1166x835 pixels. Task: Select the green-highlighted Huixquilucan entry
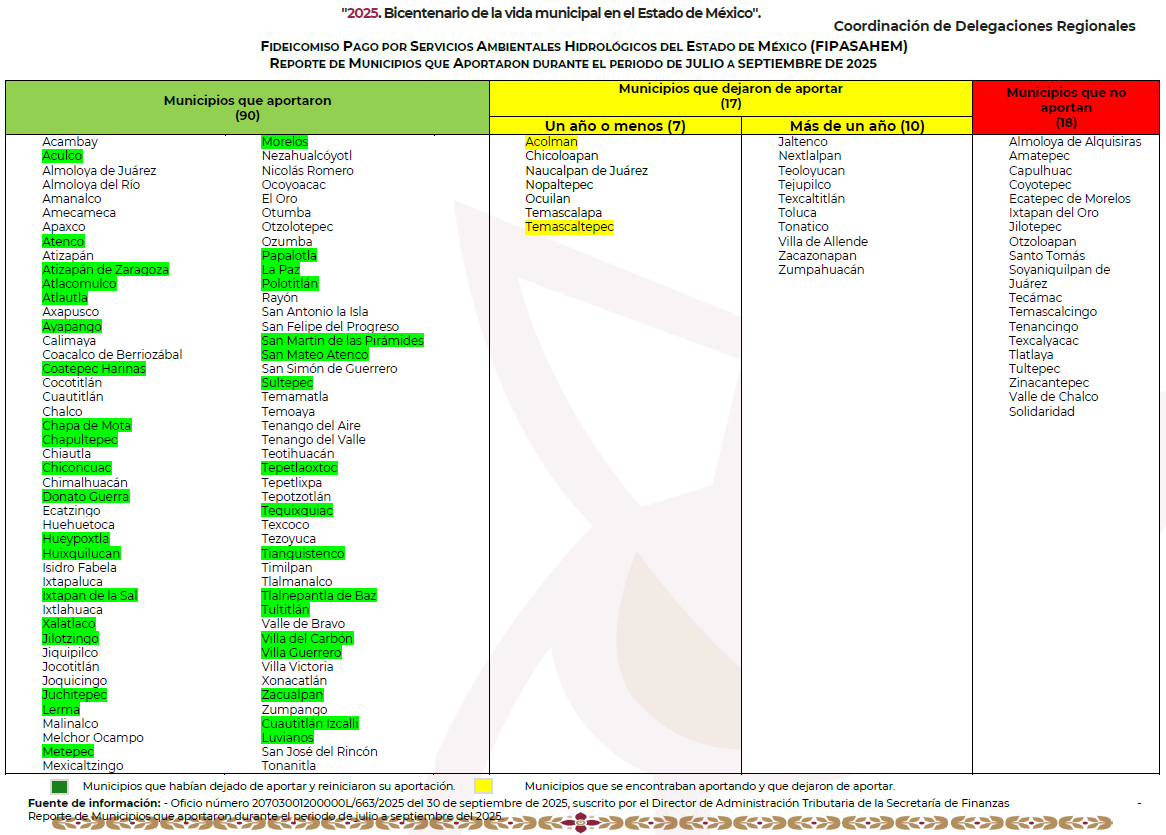coord(81,554)
